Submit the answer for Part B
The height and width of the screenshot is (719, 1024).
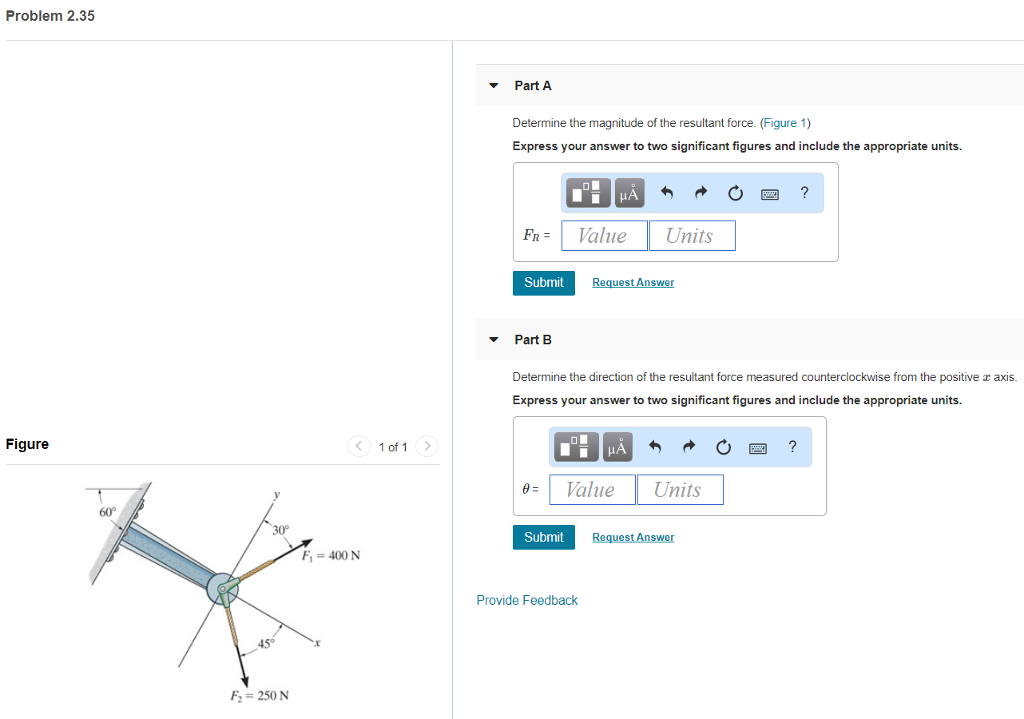(x=543, y=537)
